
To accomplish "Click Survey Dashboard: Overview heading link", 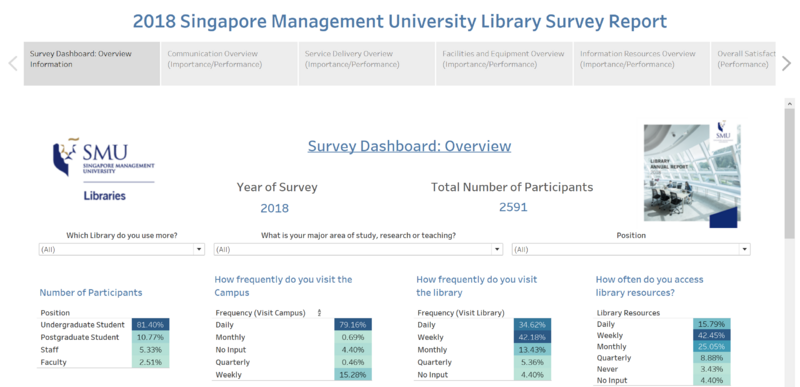I will point(409,146).
